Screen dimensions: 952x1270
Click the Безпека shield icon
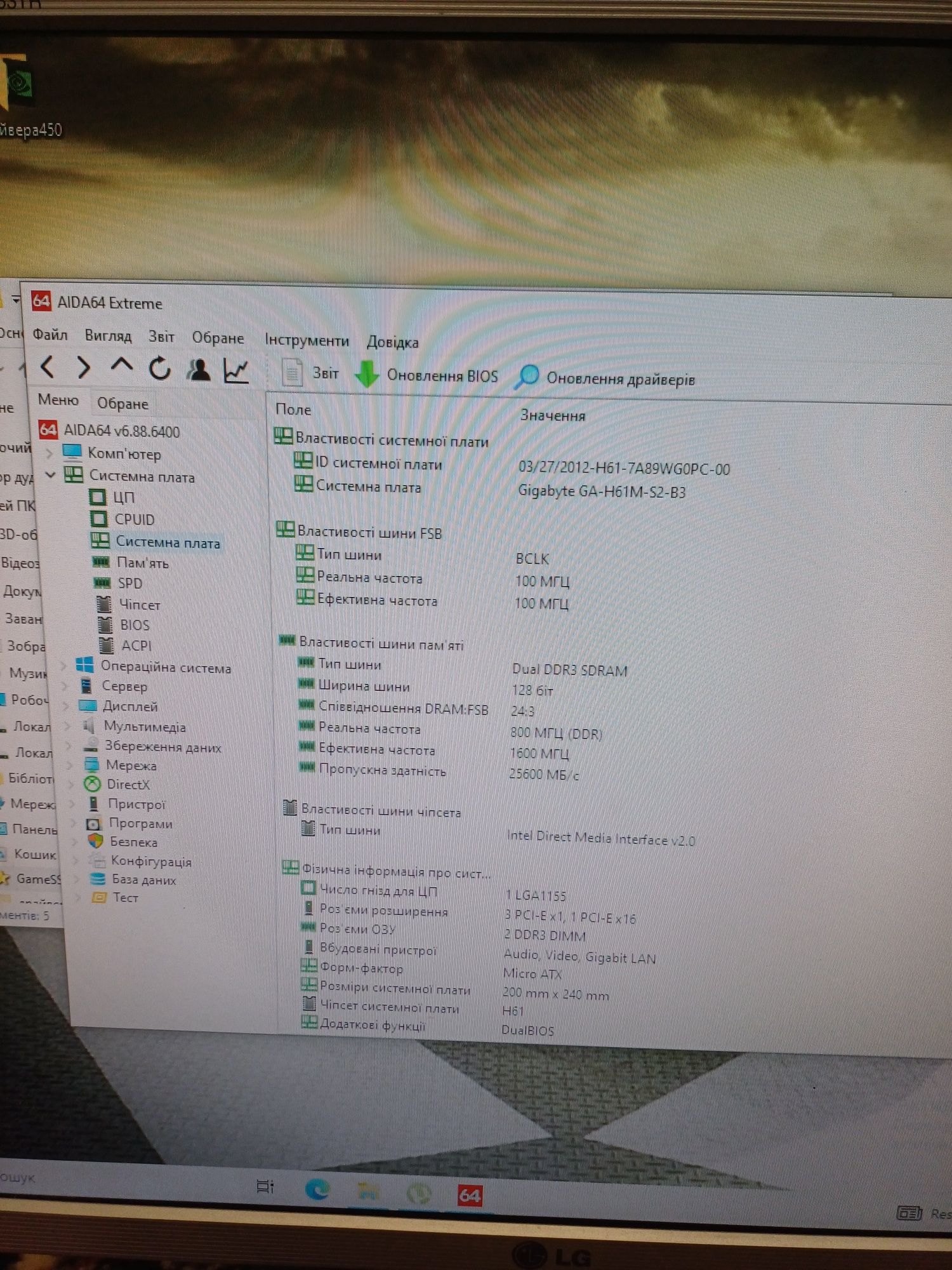[95, 841]
